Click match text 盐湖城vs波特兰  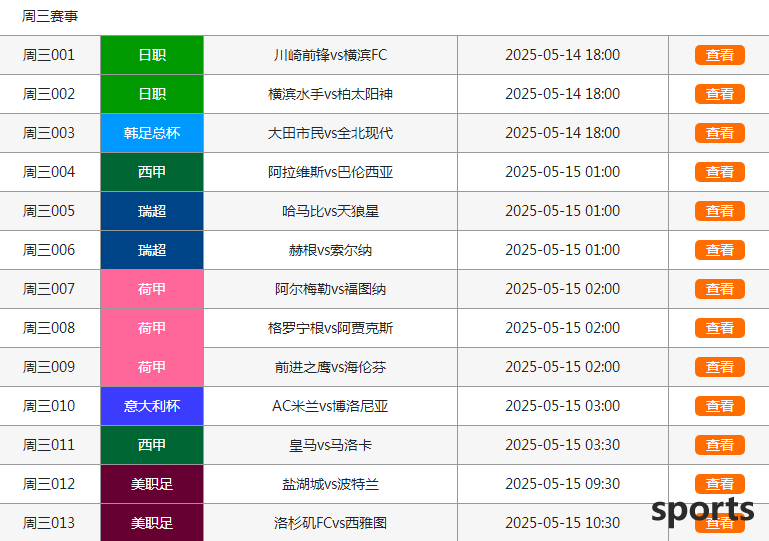point(331,484)
